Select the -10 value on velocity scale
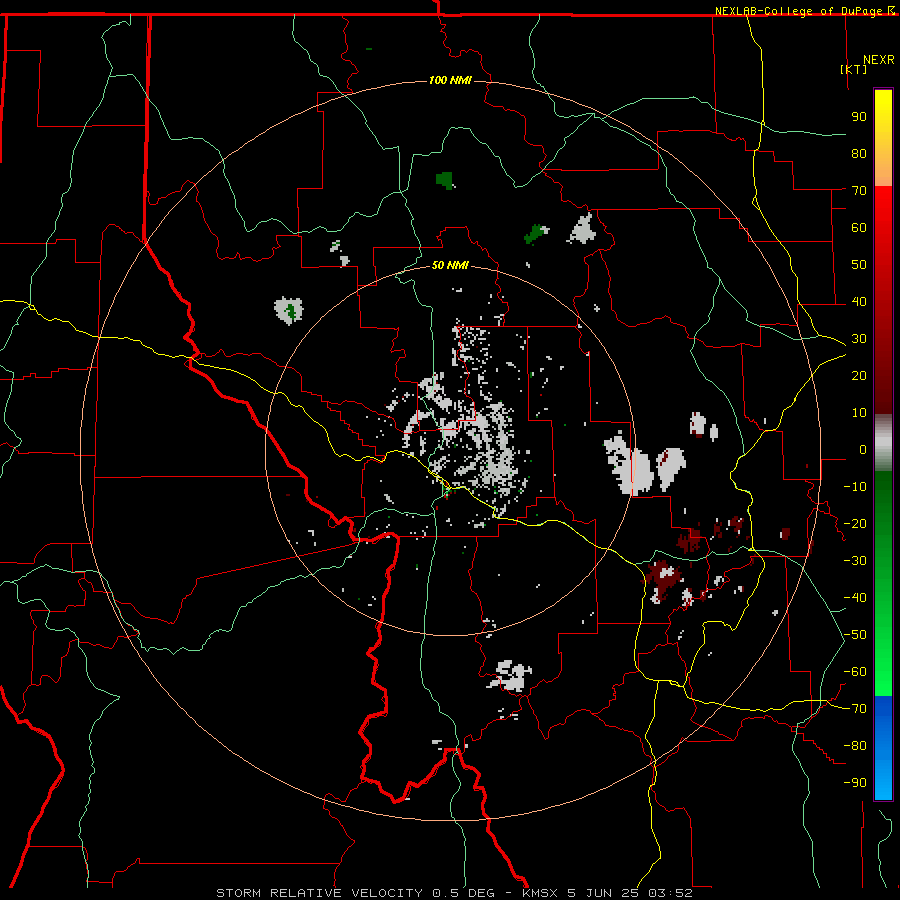The height and width of the screenshot is (900, 900). 855,487
